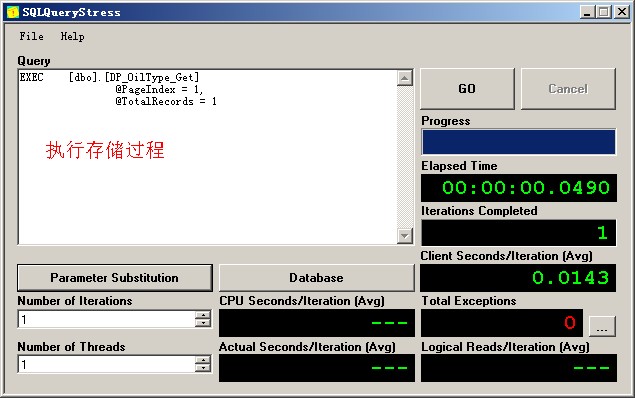635x398 pixels.
Task: Open exceptions details ellipsis button
Action: point(602,326)
